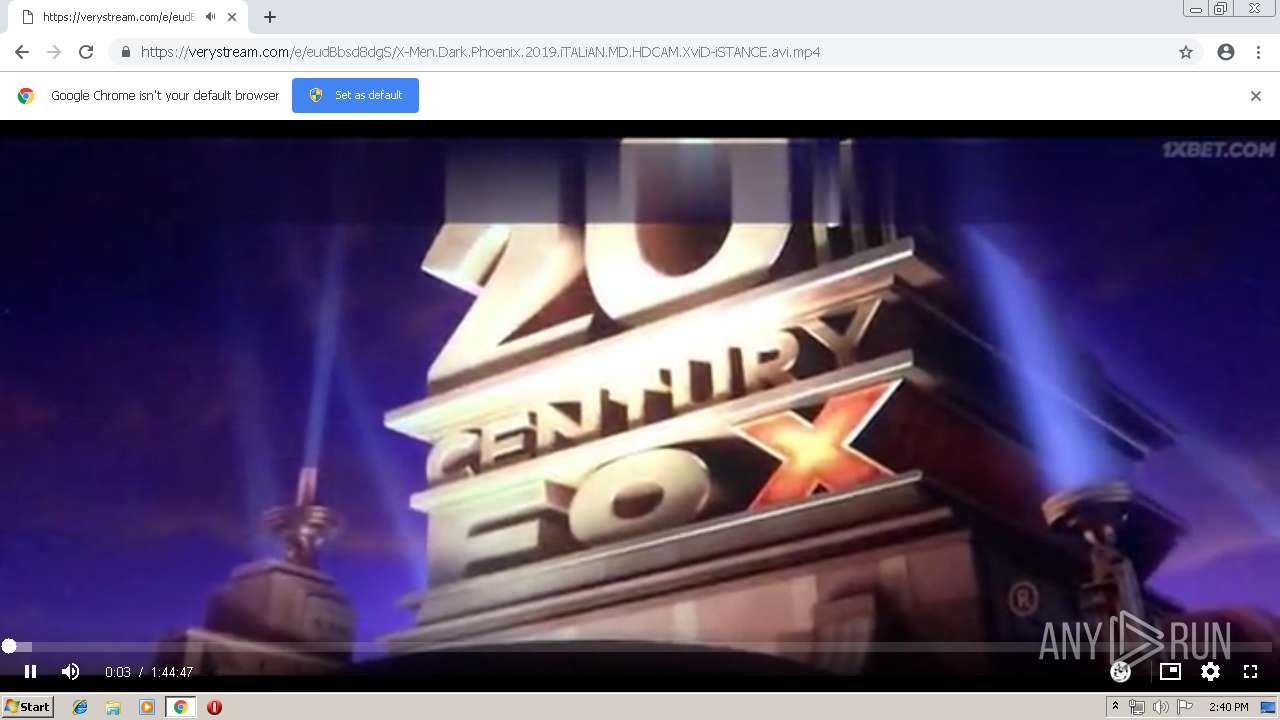Image resolution: width=1280 pixels, height=720 pixels.
Task: Close the verystream tab
Action: pyautogui.click(x=232, y=17)
